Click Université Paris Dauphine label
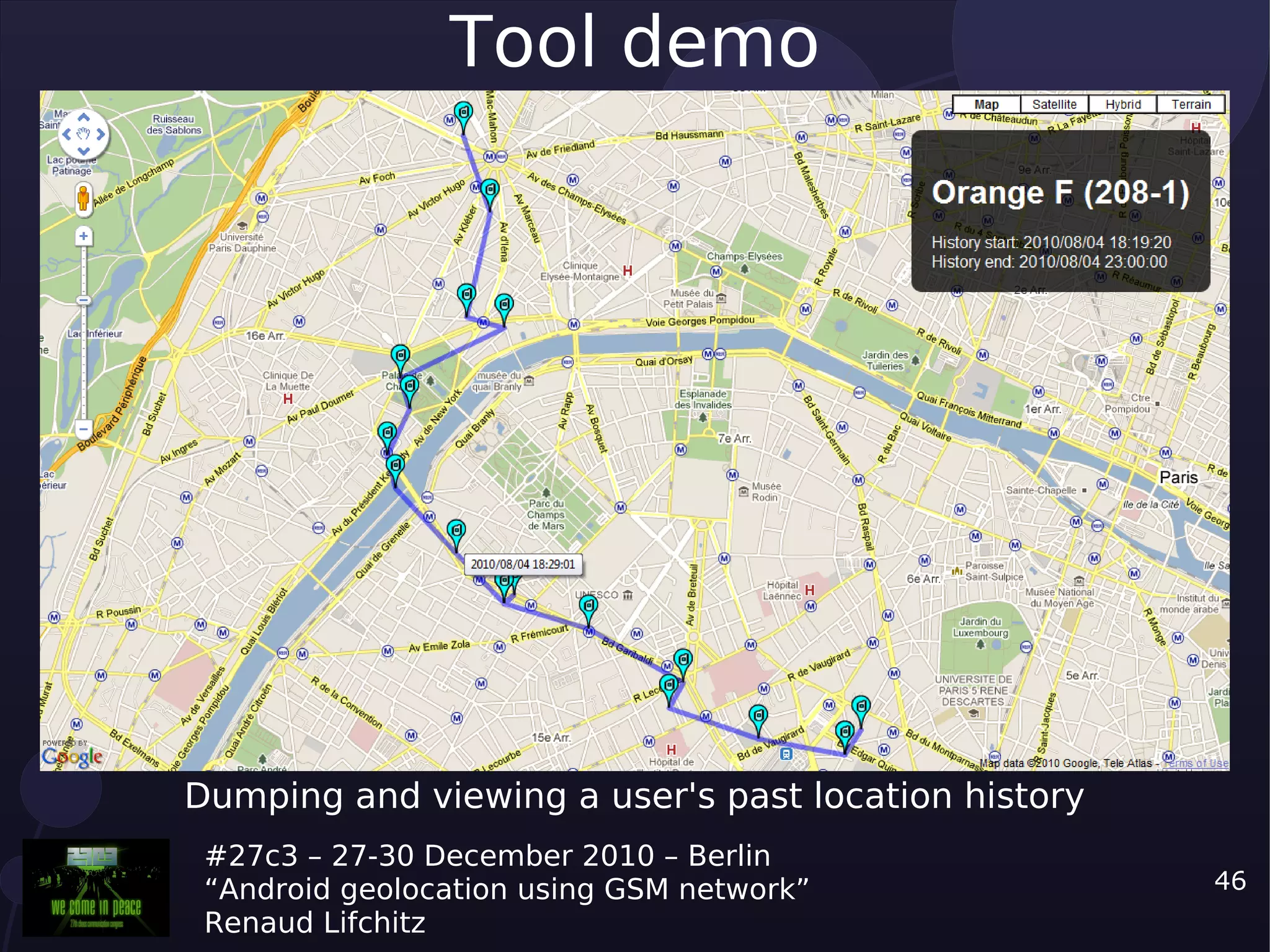This screenshot has width=1270, height=952. [x=242, y=242]
